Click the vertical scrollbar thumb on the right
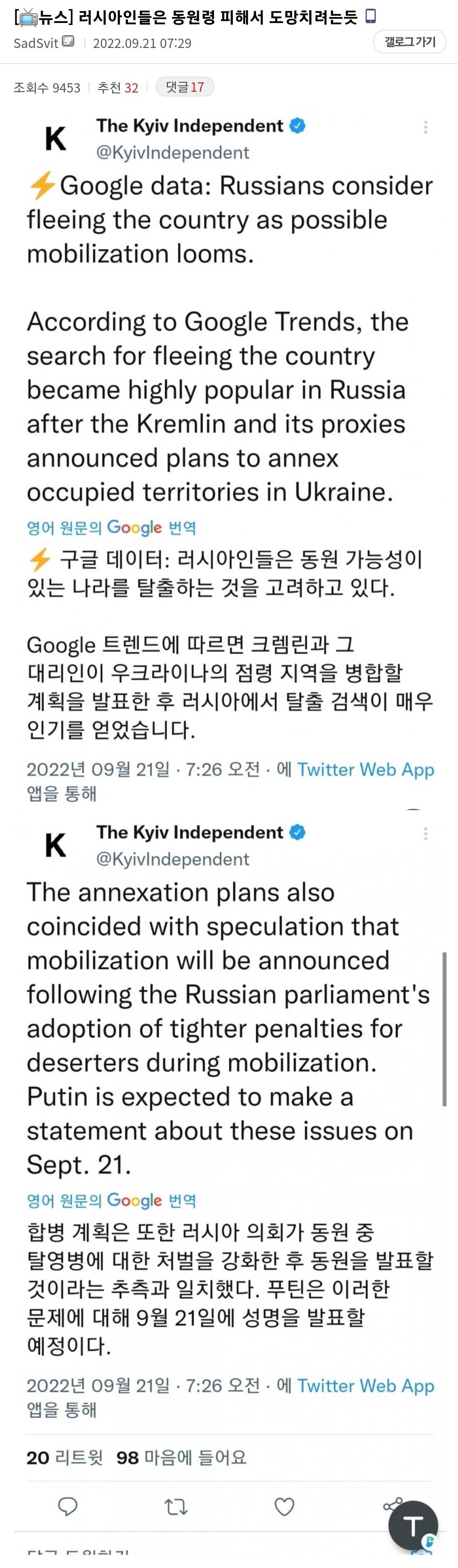This screenshot has width=458, height=1568. [444, 1029]
